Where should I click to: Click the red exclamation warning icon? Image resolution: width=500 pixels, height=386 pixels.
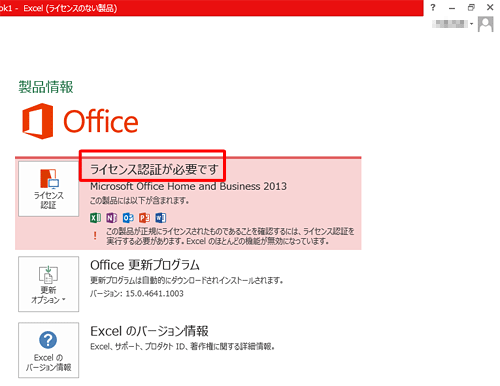coord(95,236)
